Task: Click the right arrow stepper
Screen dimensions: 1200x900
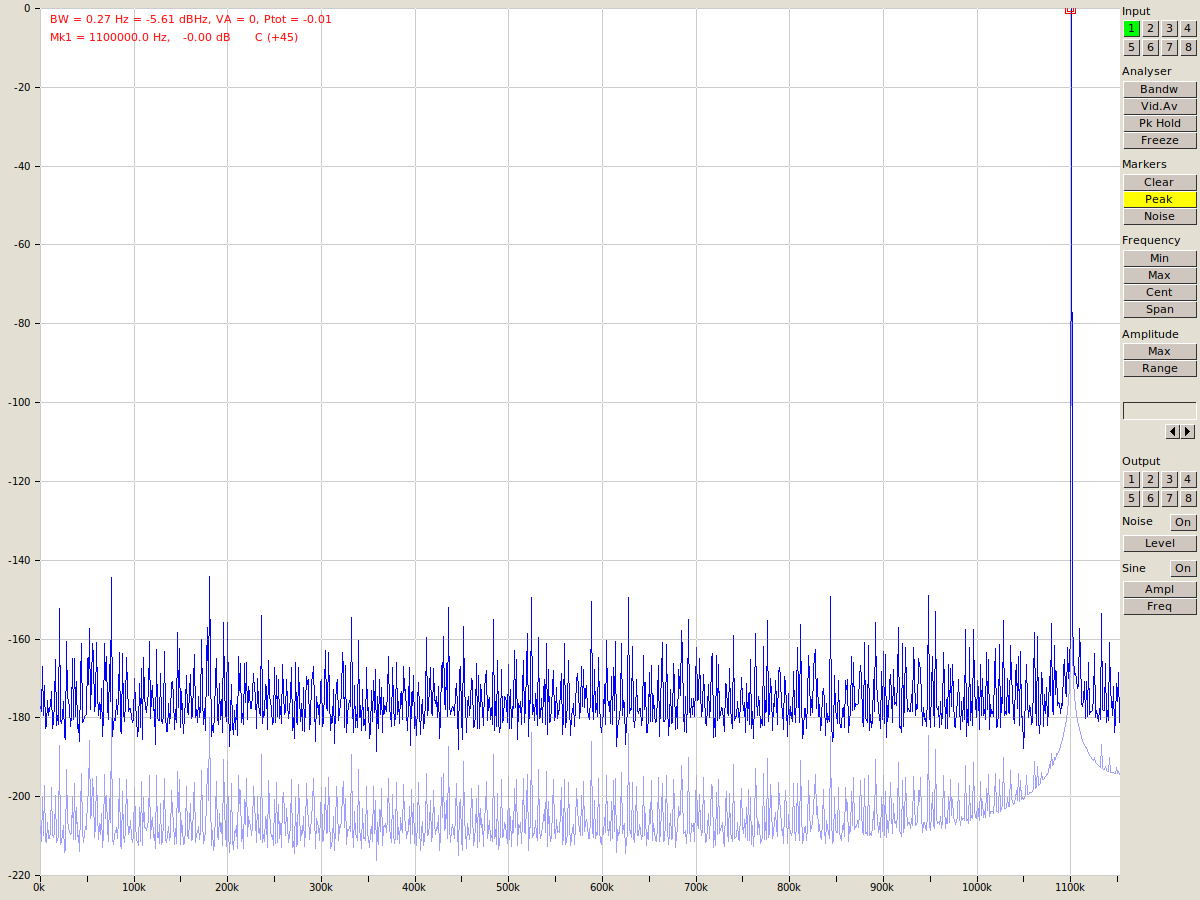Action: click(x=1188, y=432)
